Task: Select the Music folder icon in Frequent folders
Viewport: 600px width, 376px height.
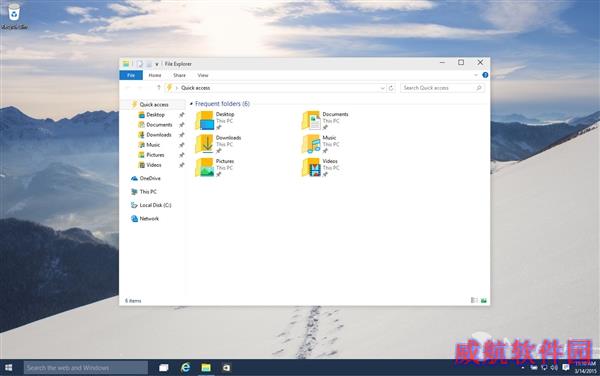Action: pyautogui.click(x=311, y=144)
